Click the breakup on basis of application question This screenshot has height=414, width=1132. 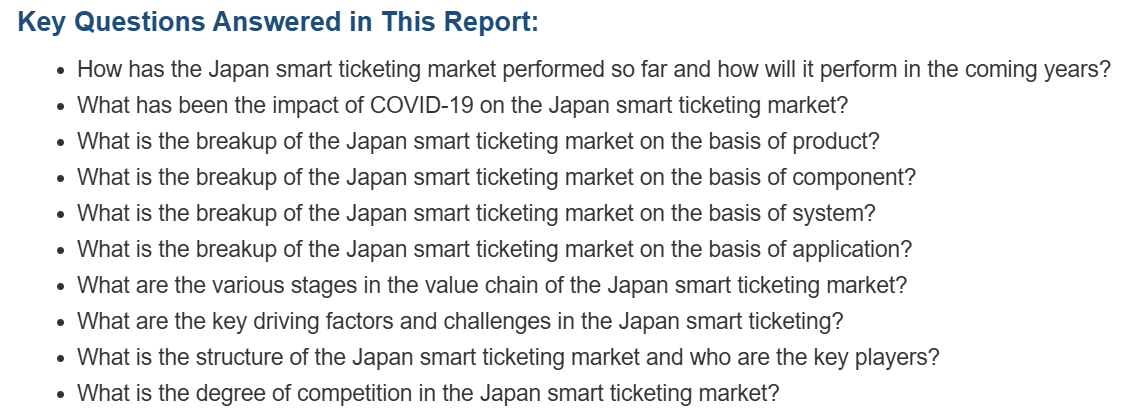pyautogui.click(x=495, y=249)
